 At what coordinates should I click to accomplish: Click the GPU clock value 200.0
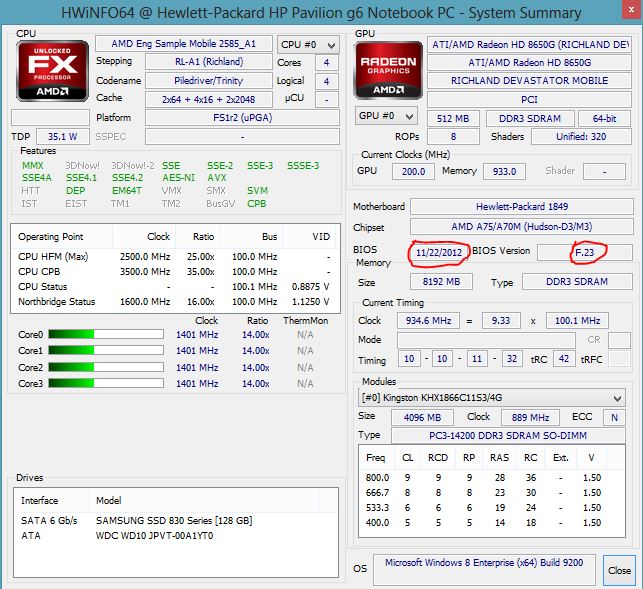coord(413,171)
